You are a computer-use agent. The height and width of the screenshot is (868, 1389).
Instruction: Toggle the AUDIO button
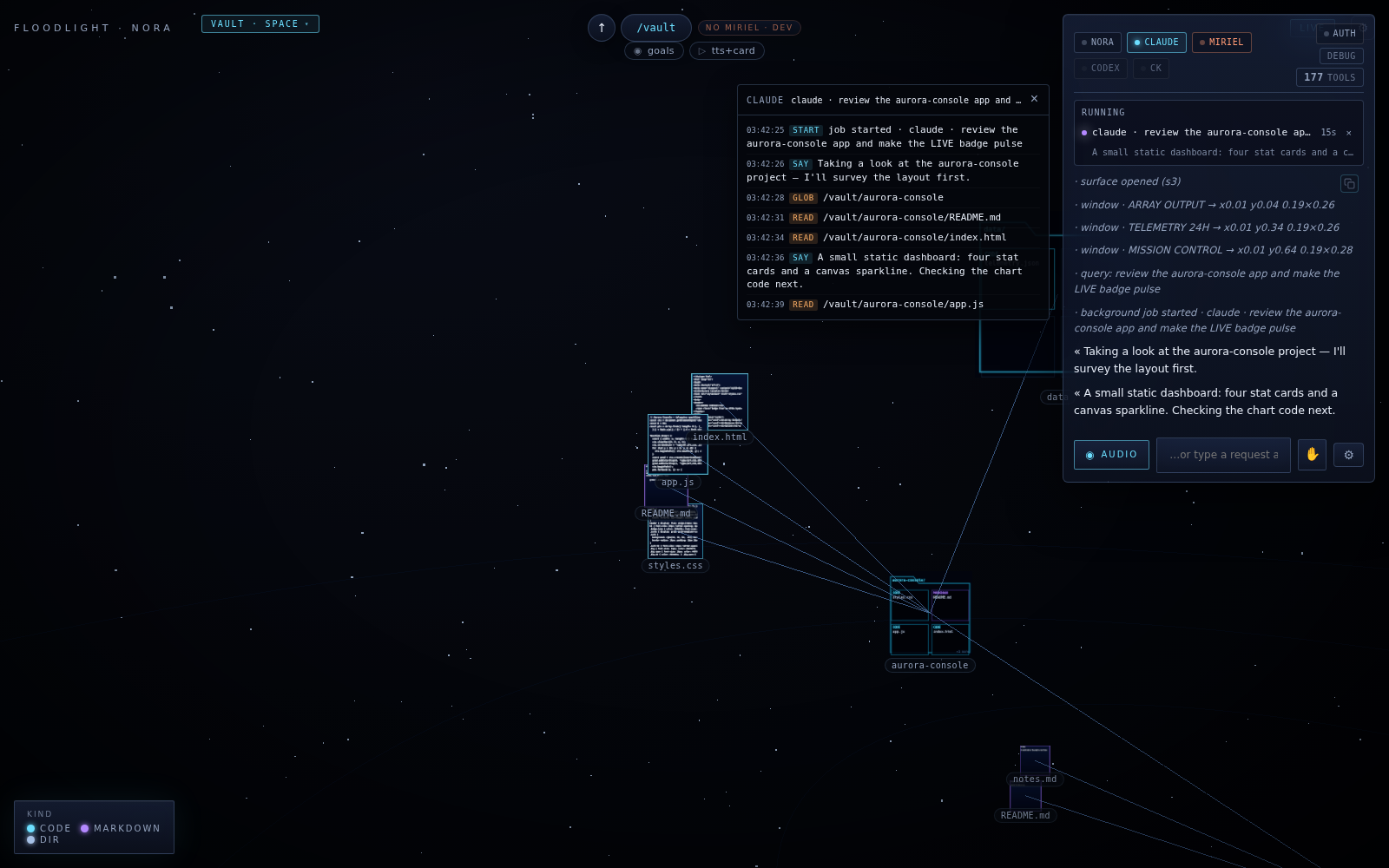pos(1111,455)
